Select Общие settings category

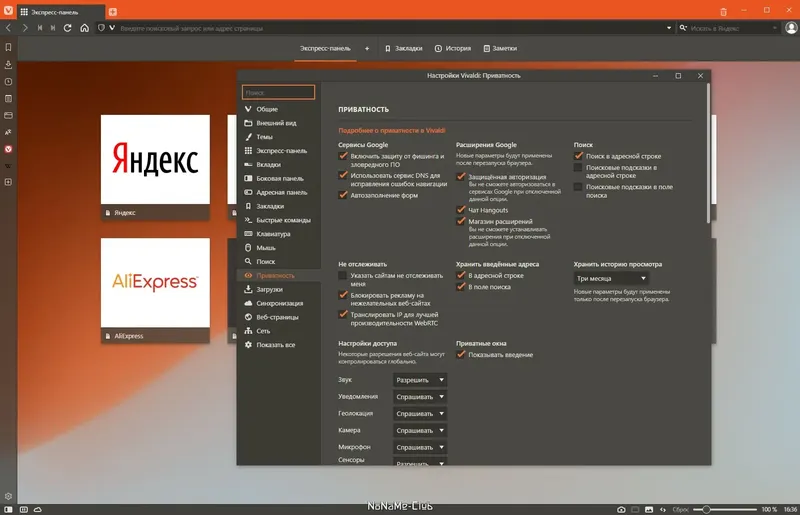[x=279, y=109]
